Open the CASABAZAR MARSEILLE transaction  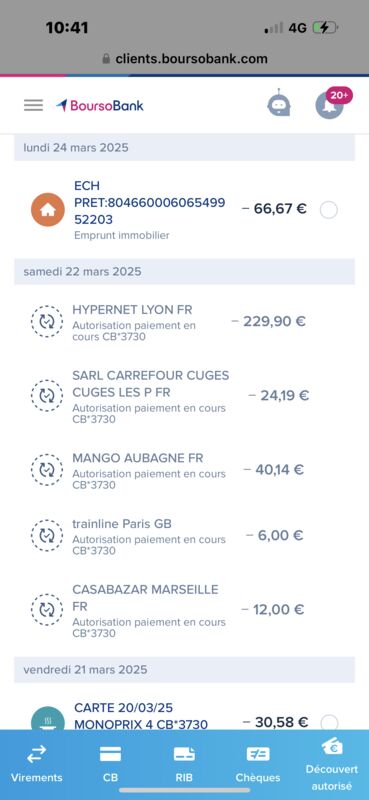[184, 610]
